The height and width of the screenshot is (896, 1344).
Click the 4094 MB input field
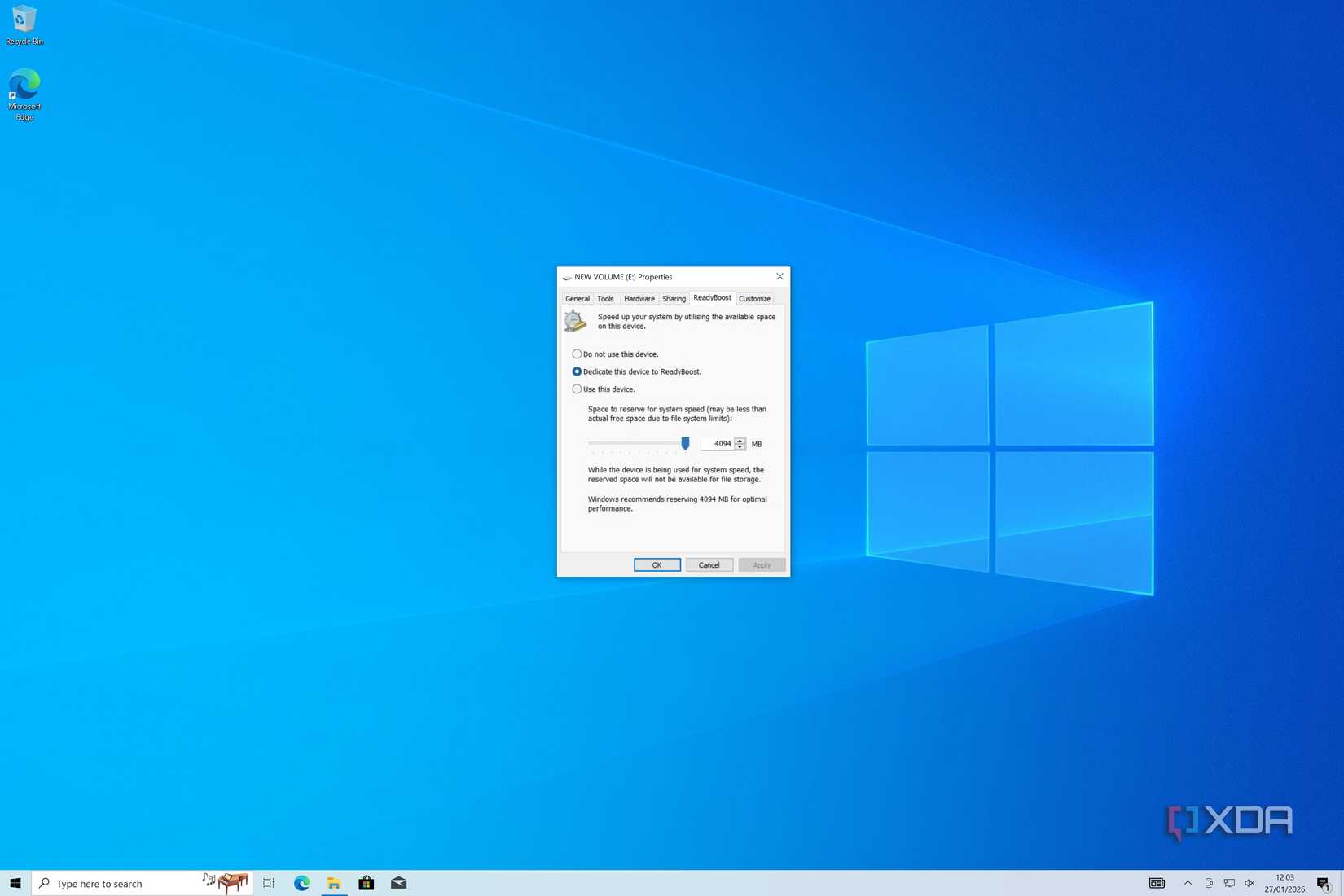coord(718,444)
